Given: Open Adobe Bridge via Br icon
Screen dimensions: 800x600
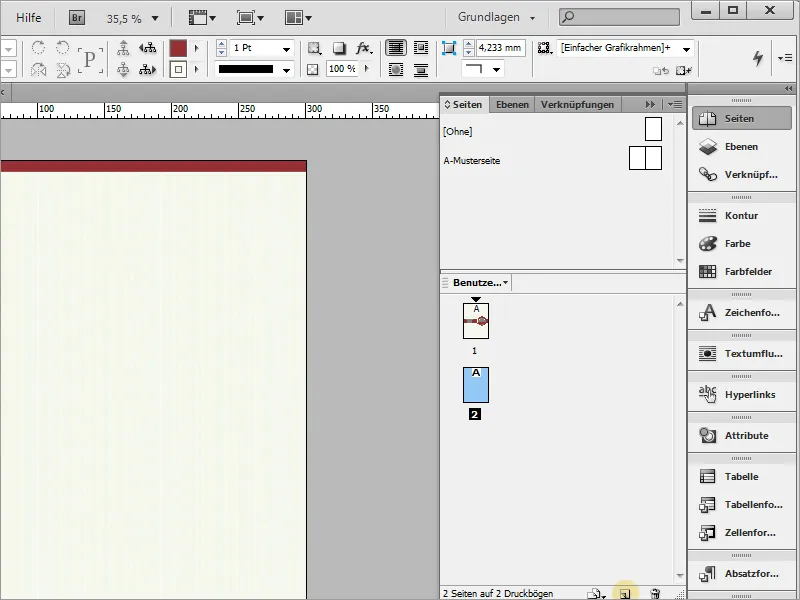Looking at the screenshot, I should 77,18.
